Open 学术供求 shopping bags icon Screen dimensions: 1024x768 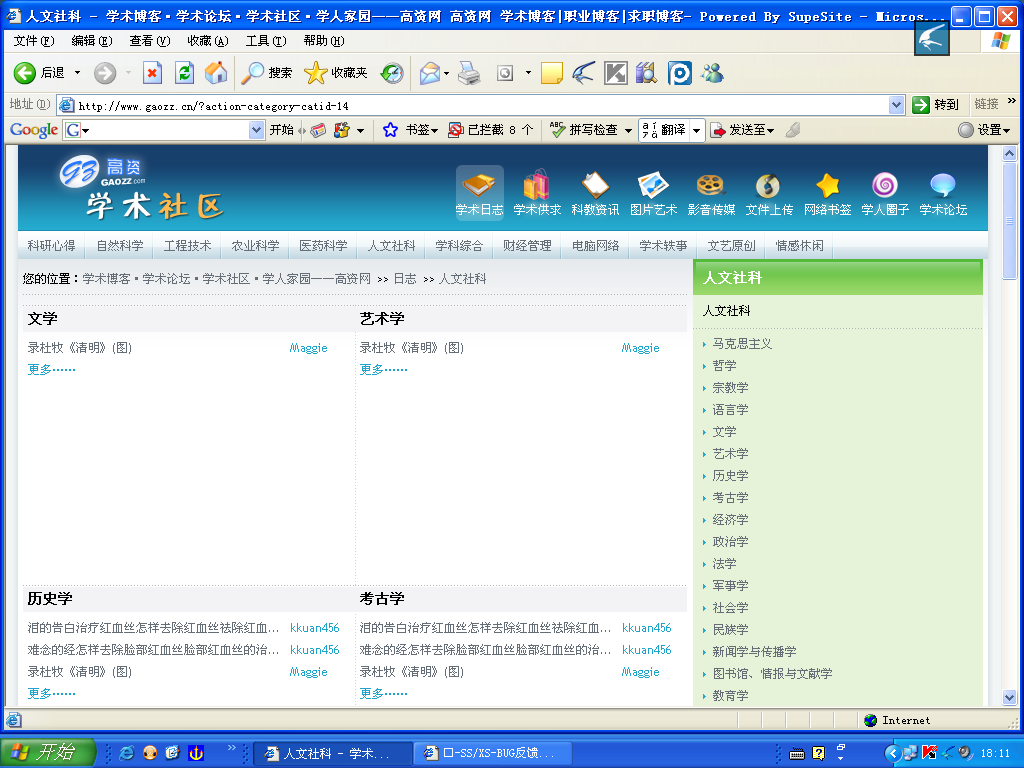(537, 192)
